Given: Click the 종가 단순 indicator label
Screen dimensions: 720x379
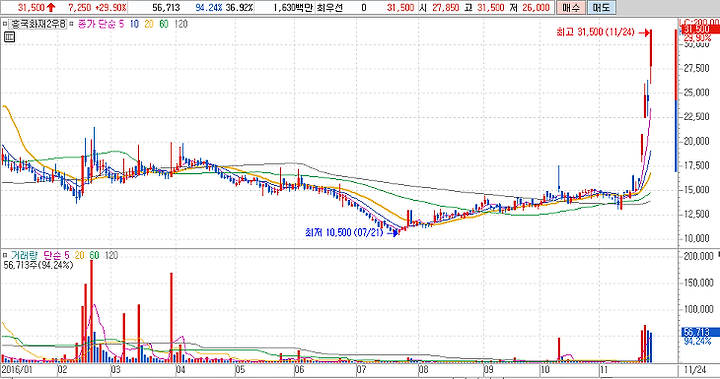Looking at the screenshot, I should (x=96, y=24).
